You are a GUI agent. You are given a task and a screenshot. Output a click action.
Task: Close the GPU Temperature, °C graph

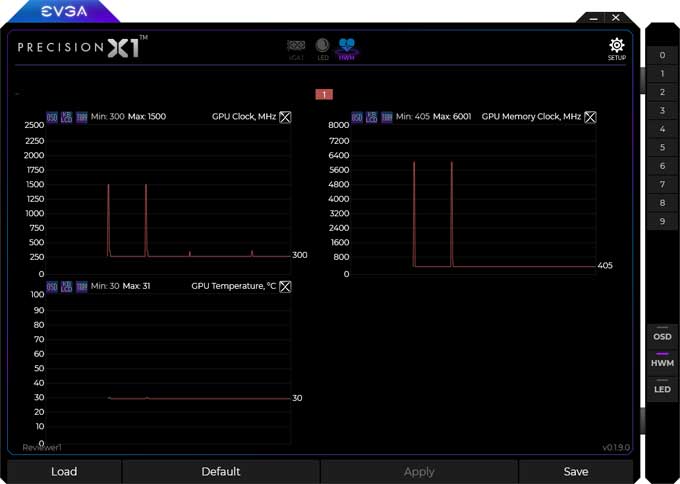(285, 287)
